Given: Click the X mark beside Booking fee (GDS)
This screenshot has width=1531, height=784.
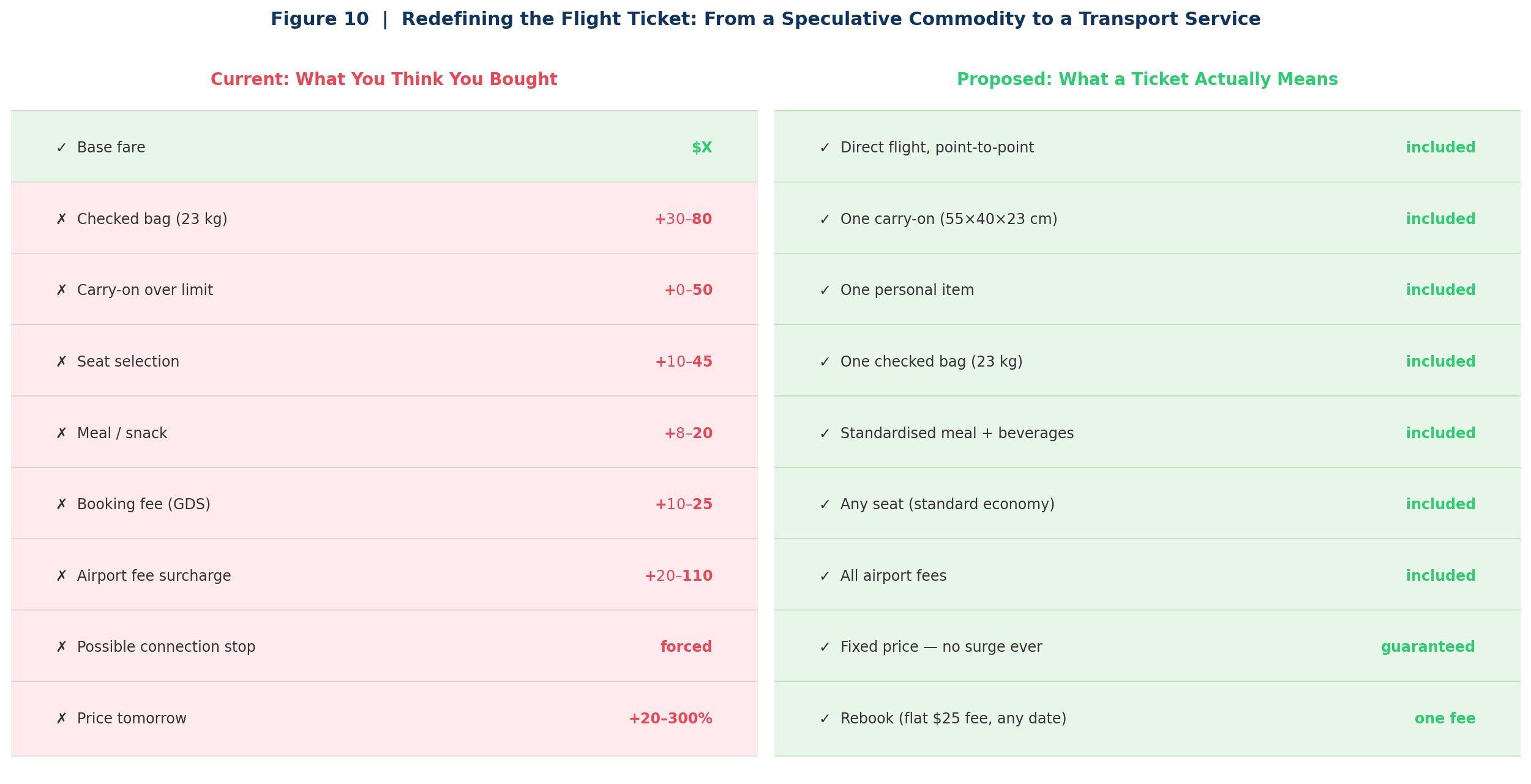Looking at the screenshot, I should pos(61,505).
